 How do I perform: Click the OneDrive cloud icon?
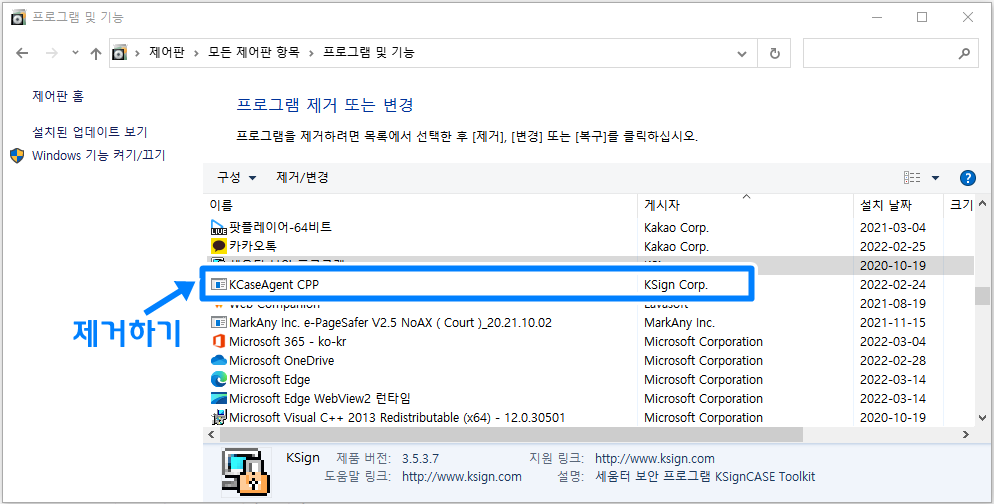click(x=219, y=360)
